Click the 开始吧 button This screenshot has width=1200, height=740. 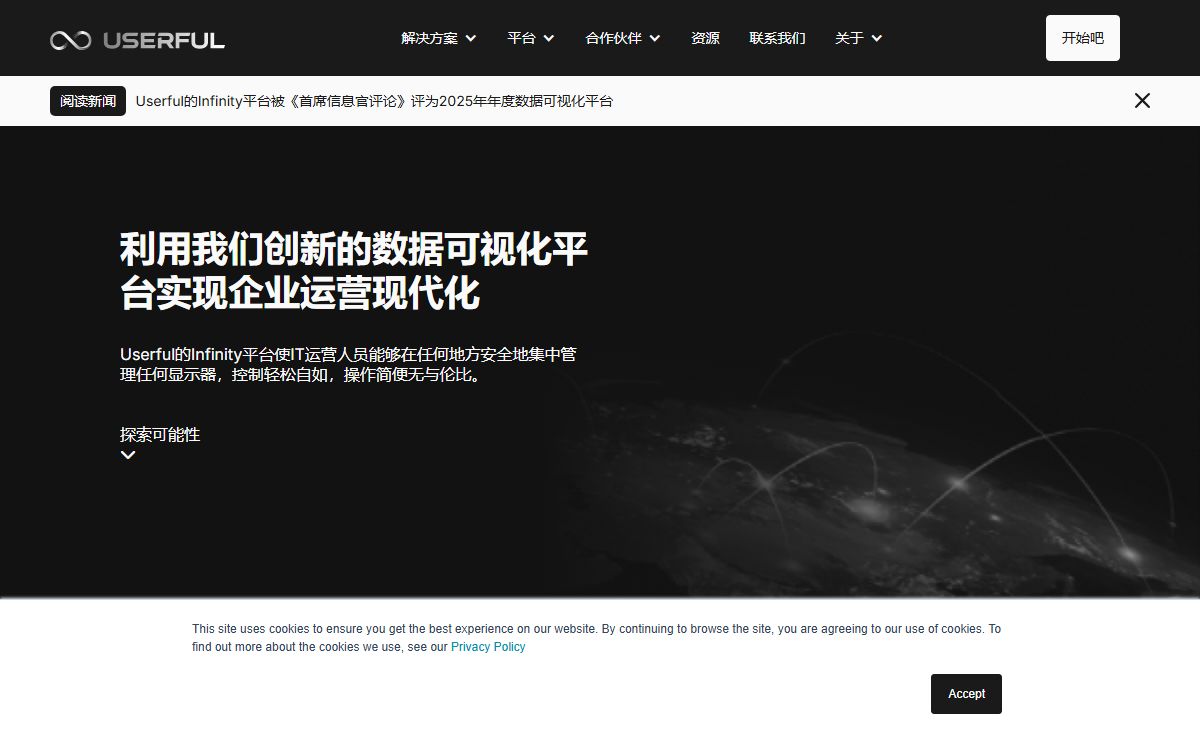click(x=1083, y=38)
